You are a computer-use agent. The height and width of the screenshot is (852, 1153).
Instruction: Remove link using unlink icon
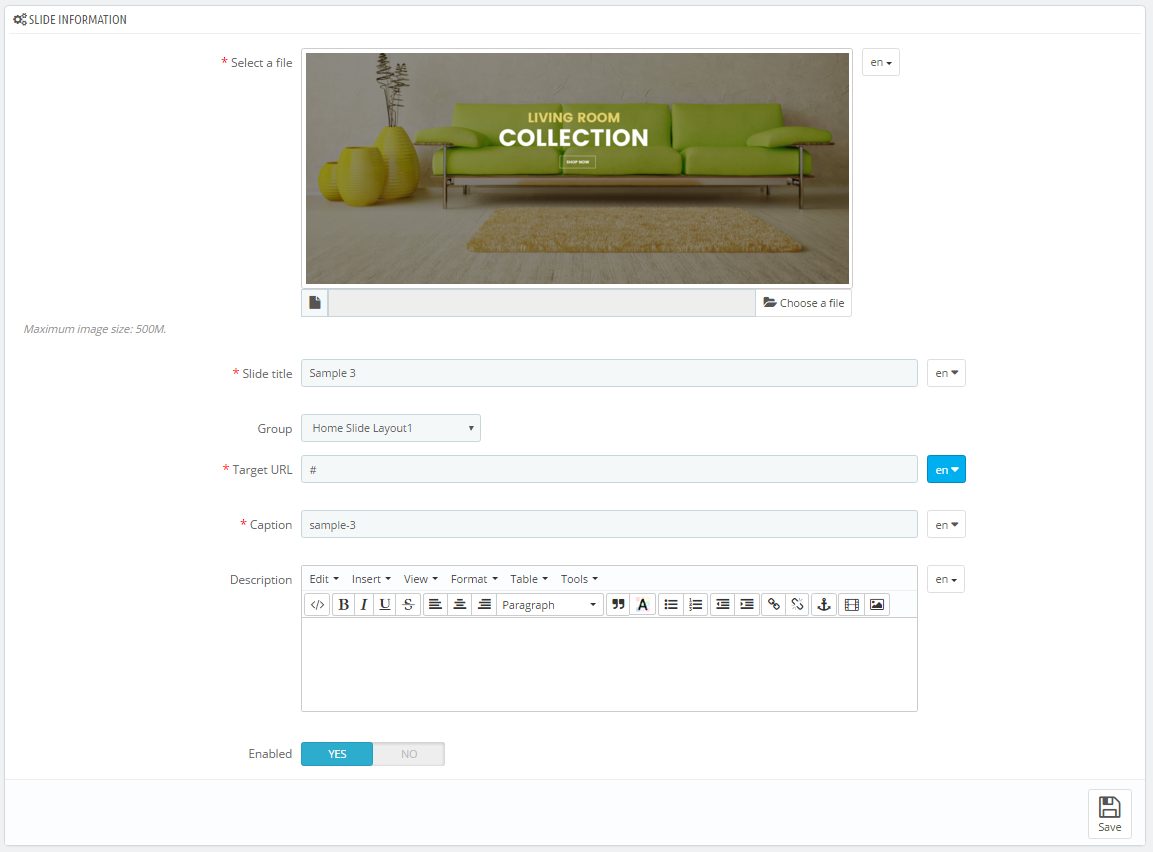pos(797,604)
